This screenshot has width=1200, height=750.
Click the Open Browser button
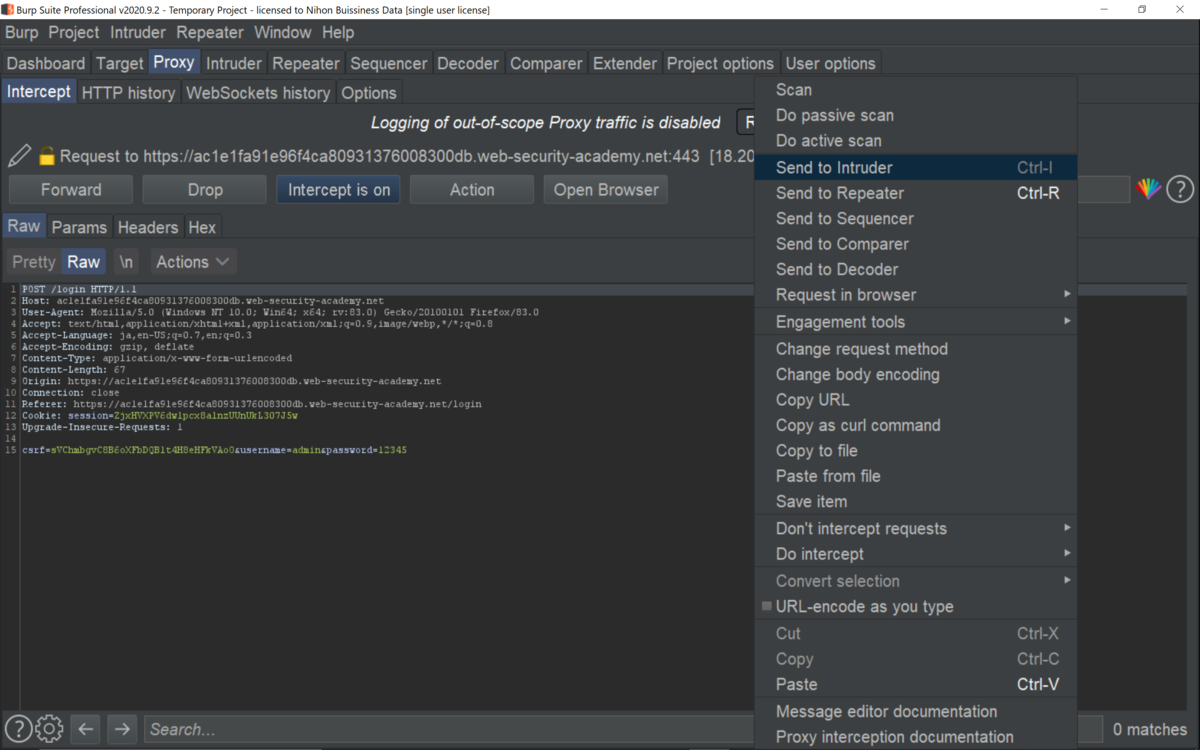(x=606, y=190)
